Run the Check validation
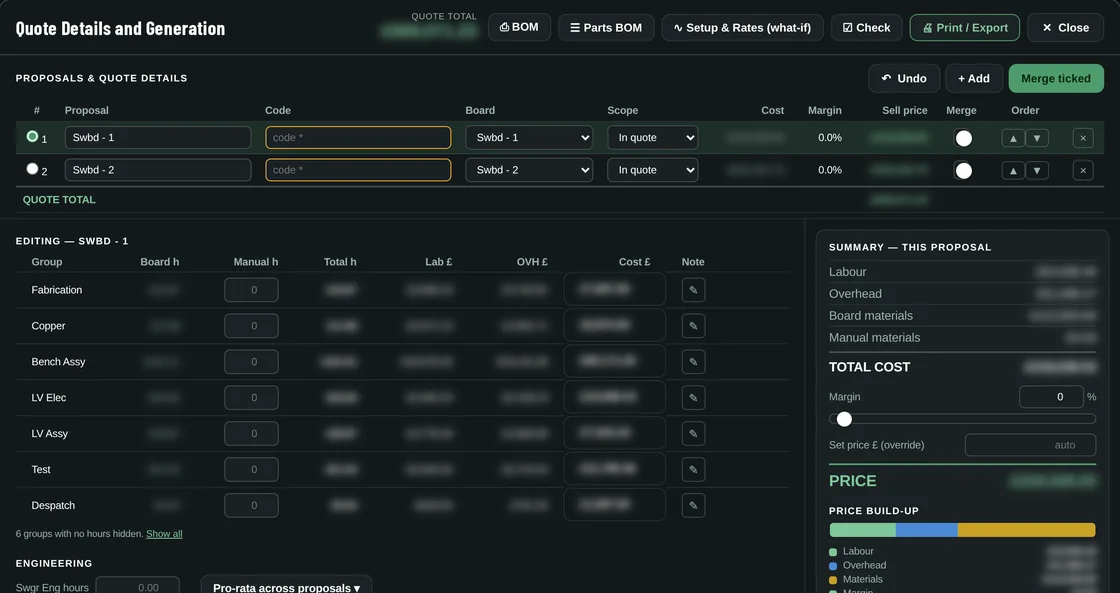 866,27
